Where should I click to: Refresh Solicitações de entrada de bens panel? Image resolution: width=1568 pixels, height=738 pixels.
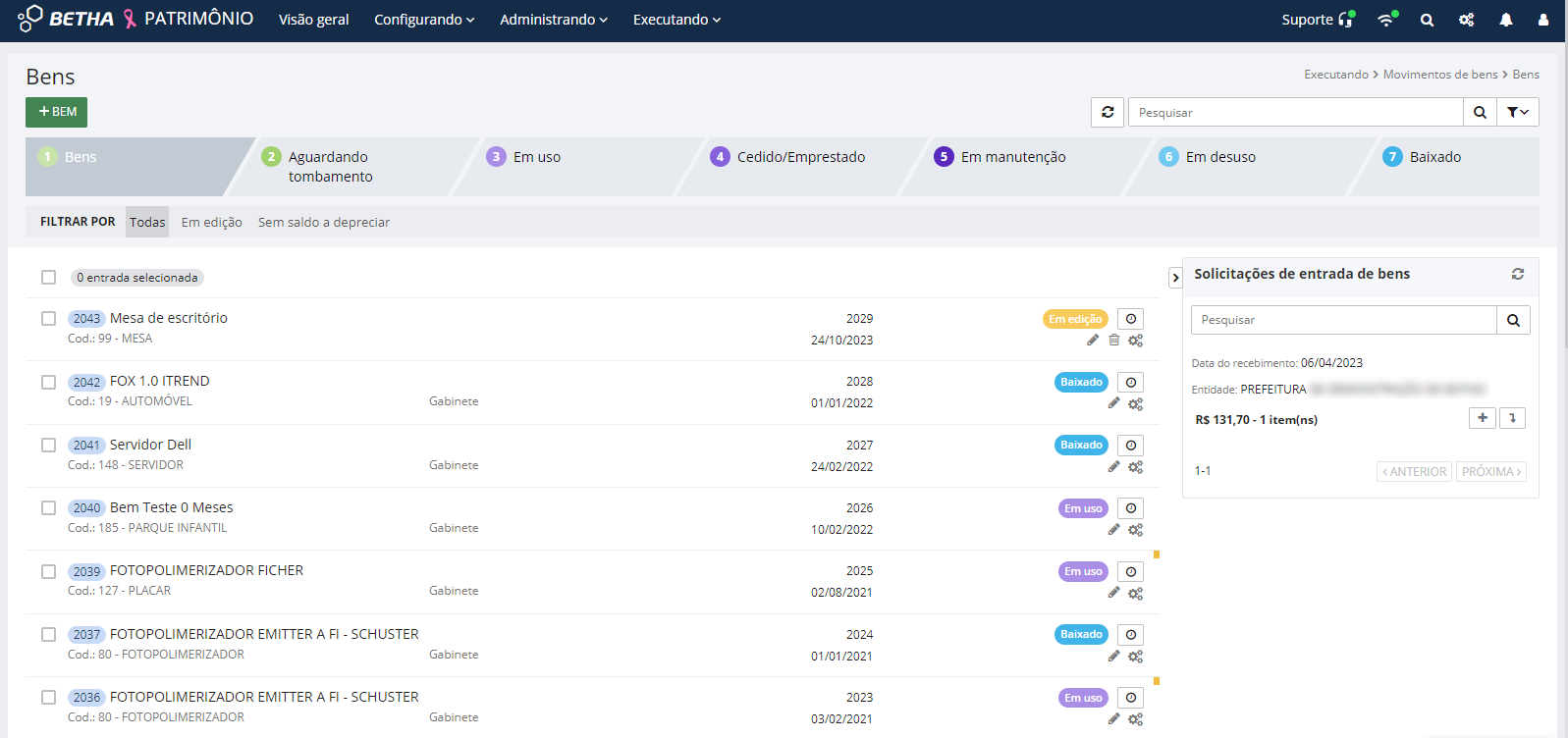coord(1518,274)
